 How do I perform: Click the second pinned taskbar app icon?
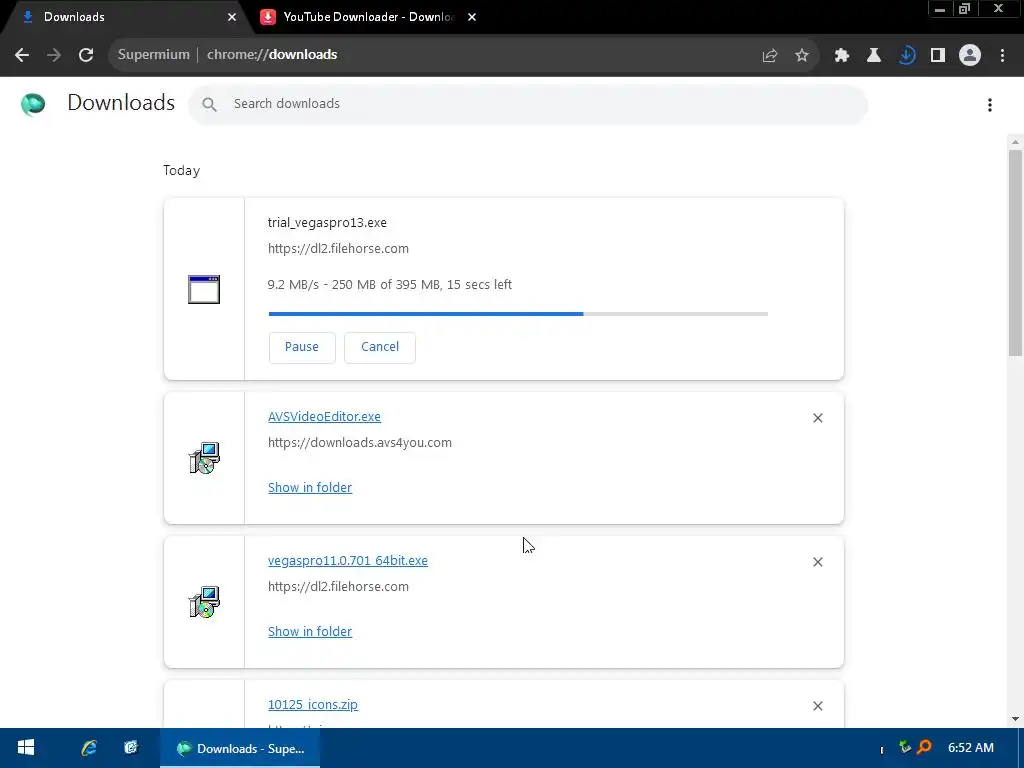tap(131, 748)
